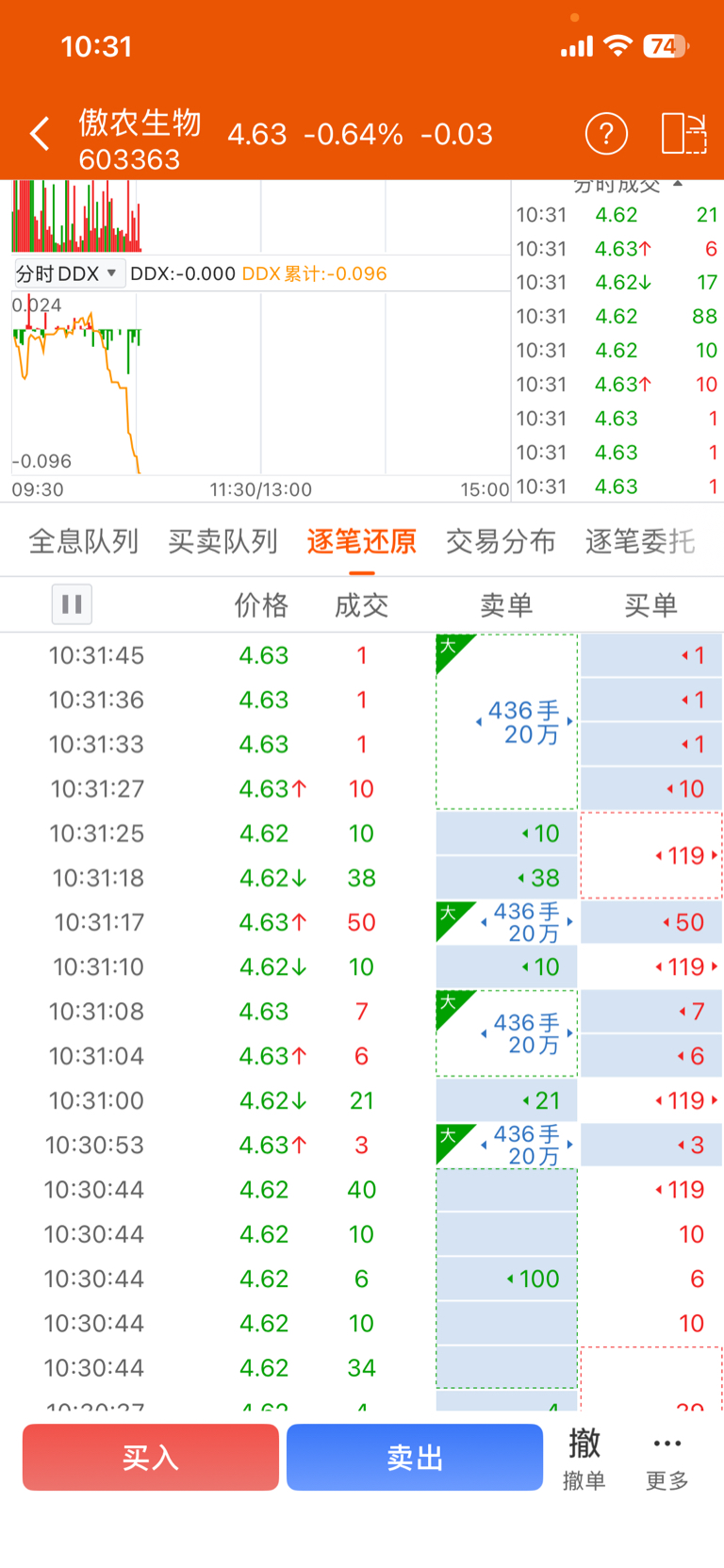Screen dimensions: 724x1568
Task: Switch to the 全息队列 tab
Action: coord(84,541)
